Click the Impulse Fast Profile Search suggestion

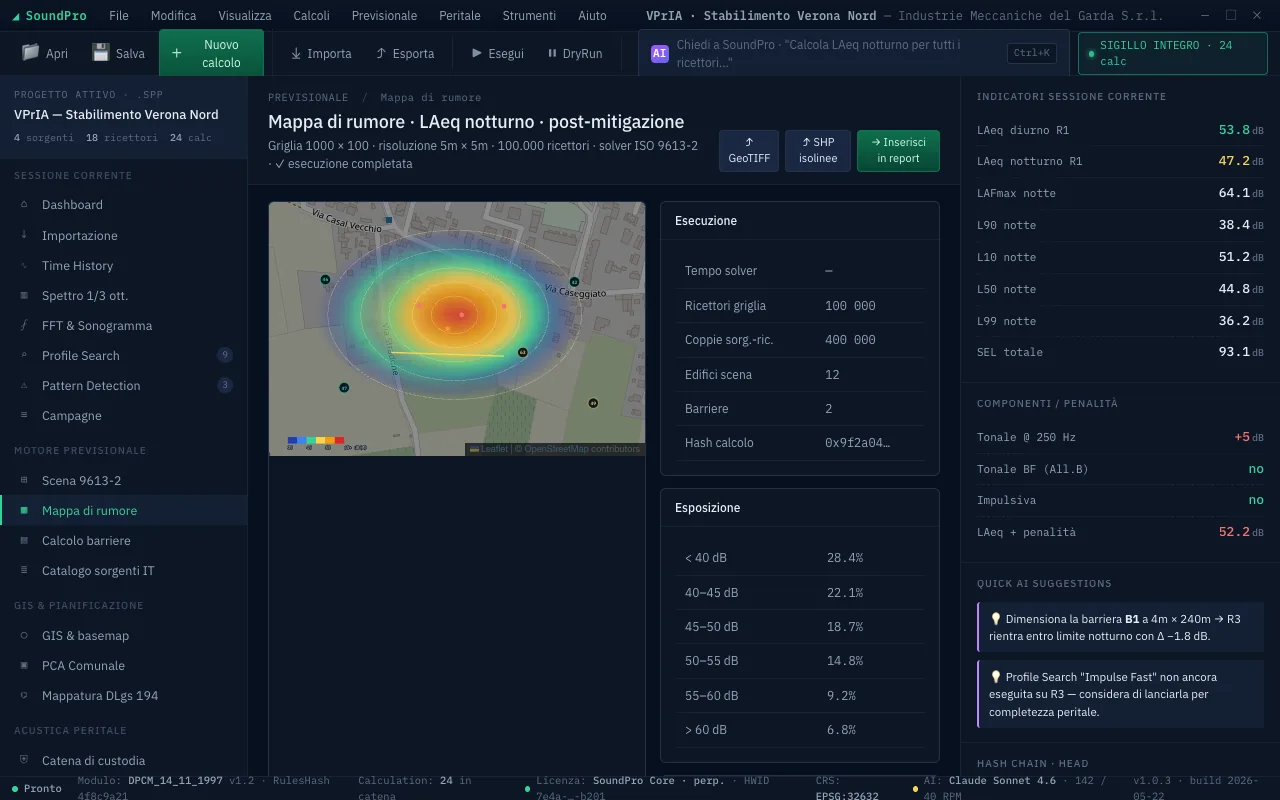(x=1120, y=694)
